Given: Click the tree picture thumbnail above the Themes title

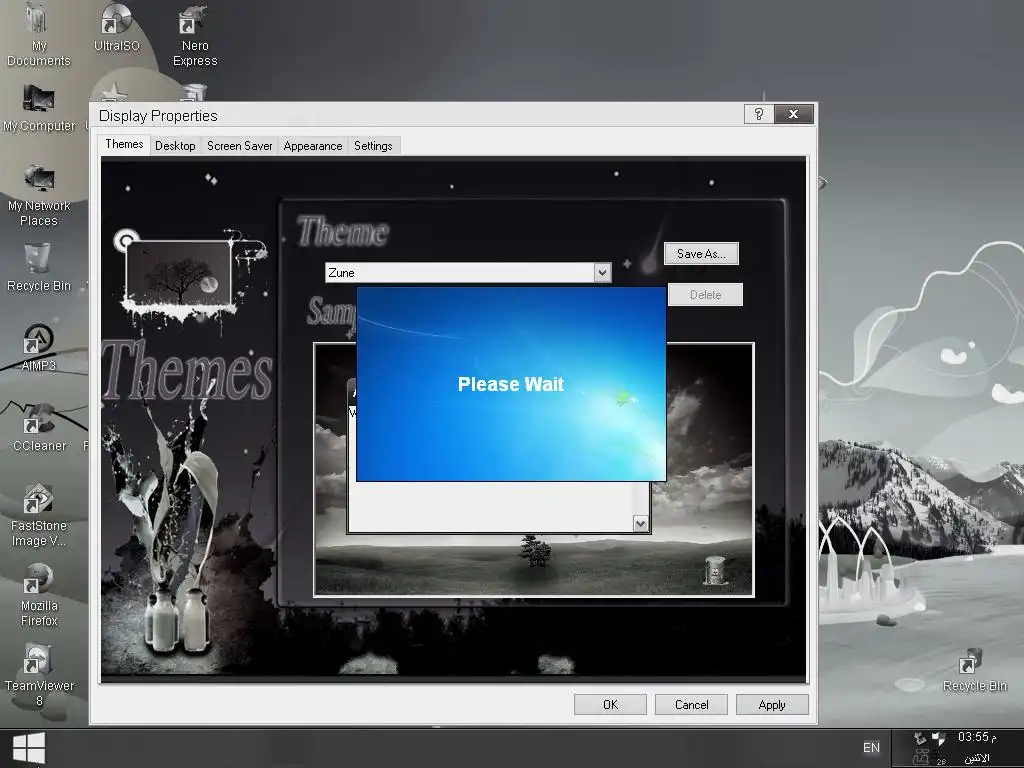Looking at the screenshot, I should point(178,272).
